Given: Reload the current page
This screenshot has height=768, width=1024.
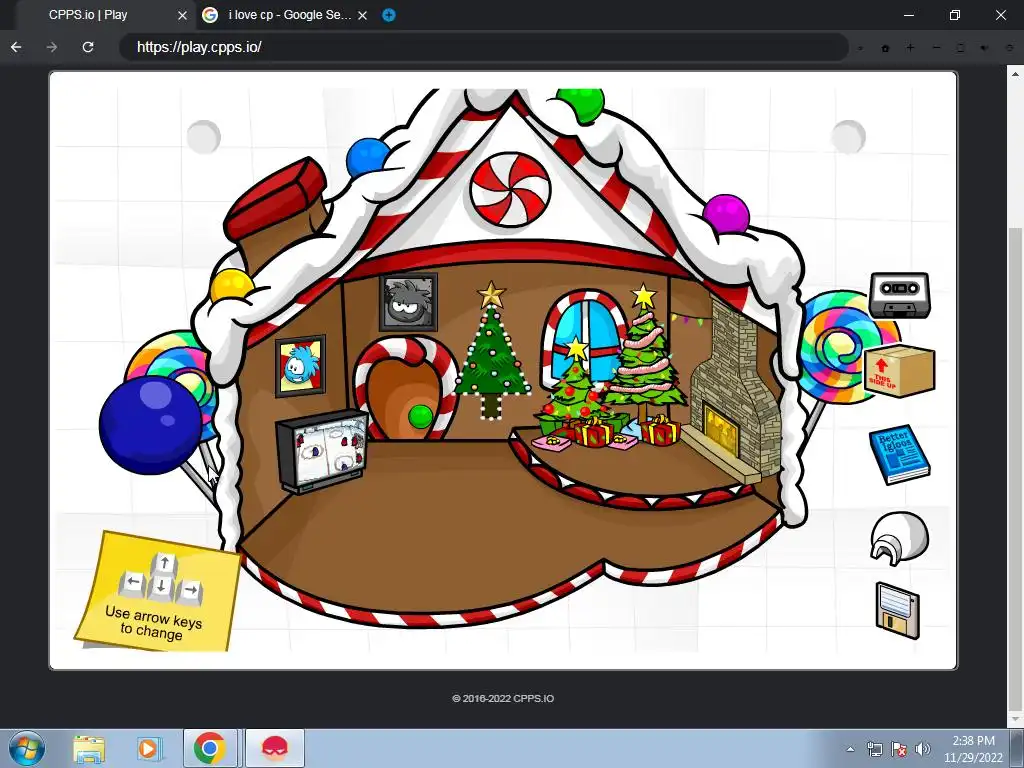Looking at the screenshot, I should (x=88, y=47).
